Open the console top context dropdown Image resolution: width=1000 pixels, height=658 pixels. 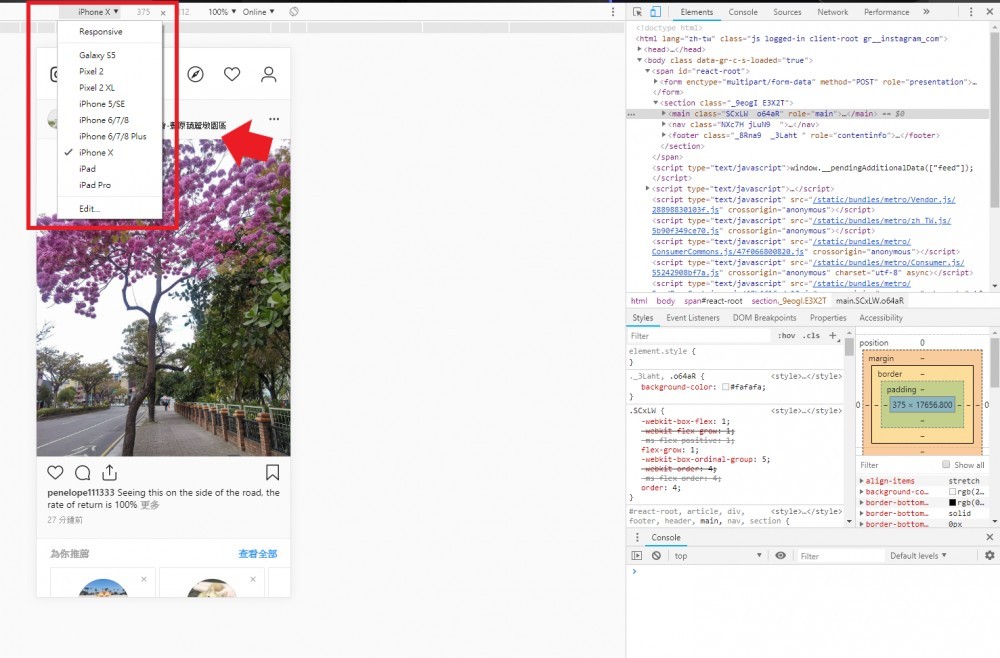(717, 555)
